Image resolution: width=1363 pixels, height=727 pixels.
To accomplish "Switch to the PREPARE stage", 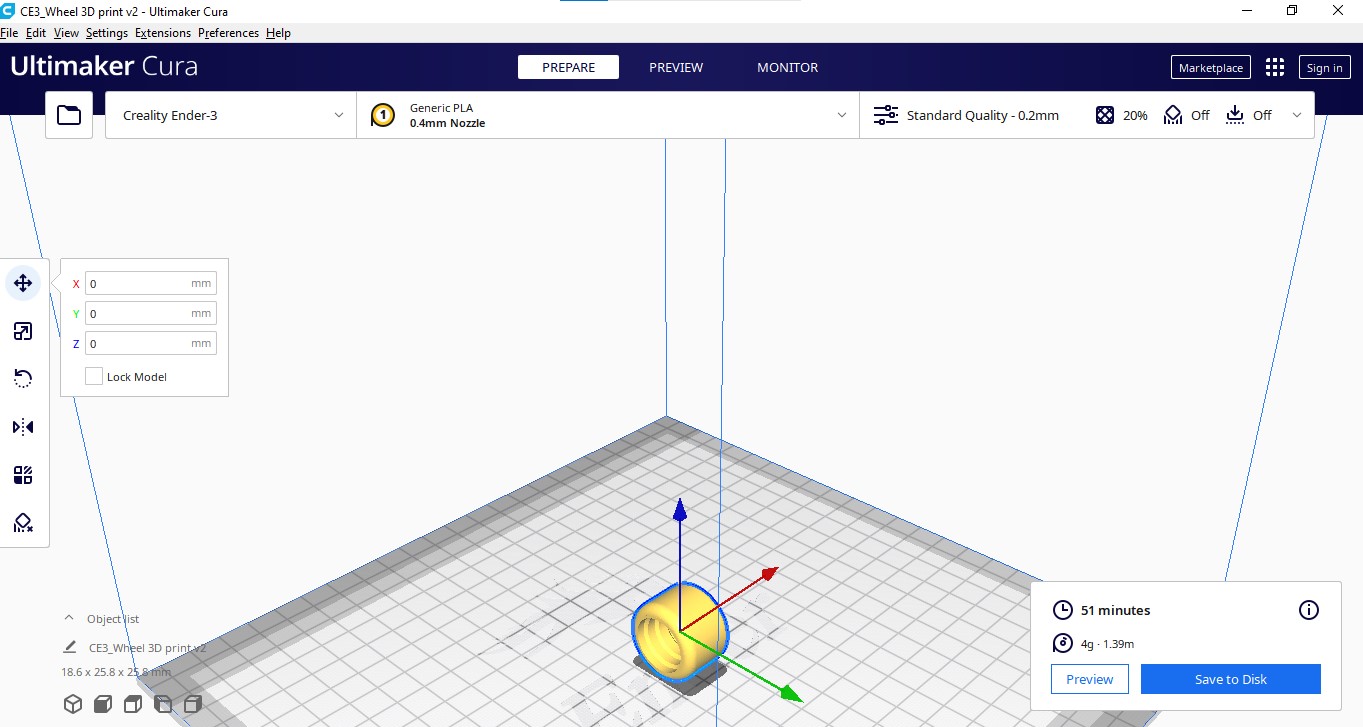I will [x=568, y=67].
